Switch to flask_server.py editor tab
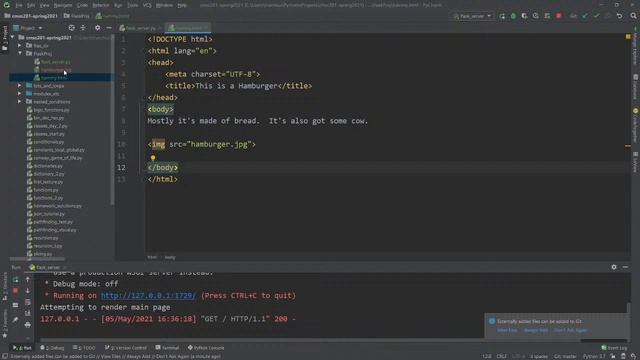 (140, 28)
